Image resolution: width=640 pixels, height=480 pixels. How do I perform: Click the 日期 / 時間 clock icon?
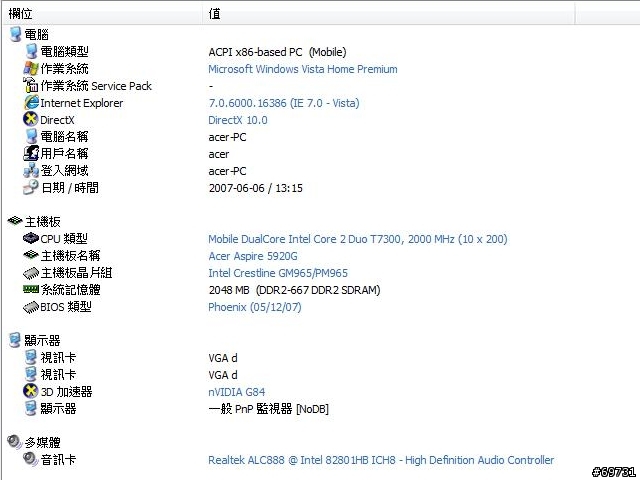[x=31, y=187]
